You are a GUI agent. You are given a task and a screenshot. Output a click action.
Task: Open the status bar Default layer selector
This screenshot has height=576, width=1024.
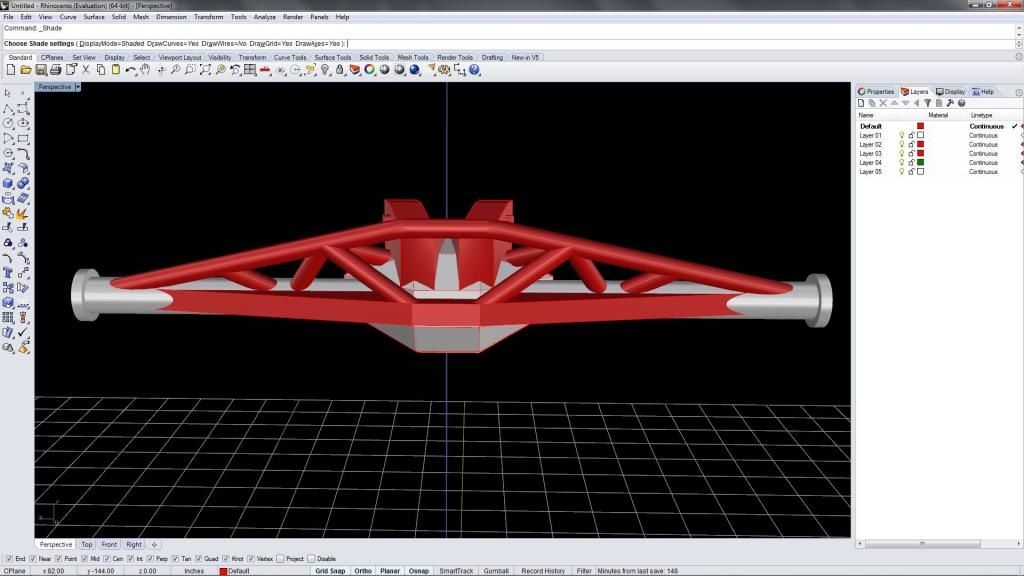(239, 571)
